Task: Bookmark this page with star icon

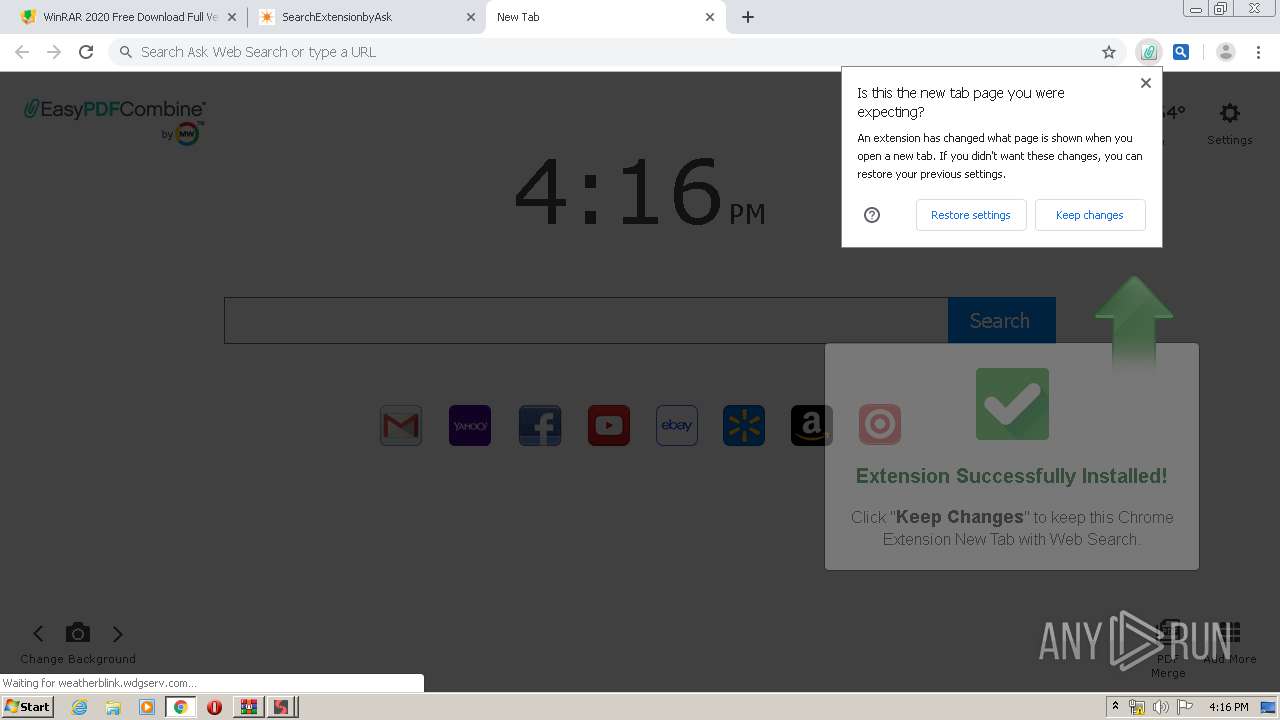Action: pos(1109,52)
